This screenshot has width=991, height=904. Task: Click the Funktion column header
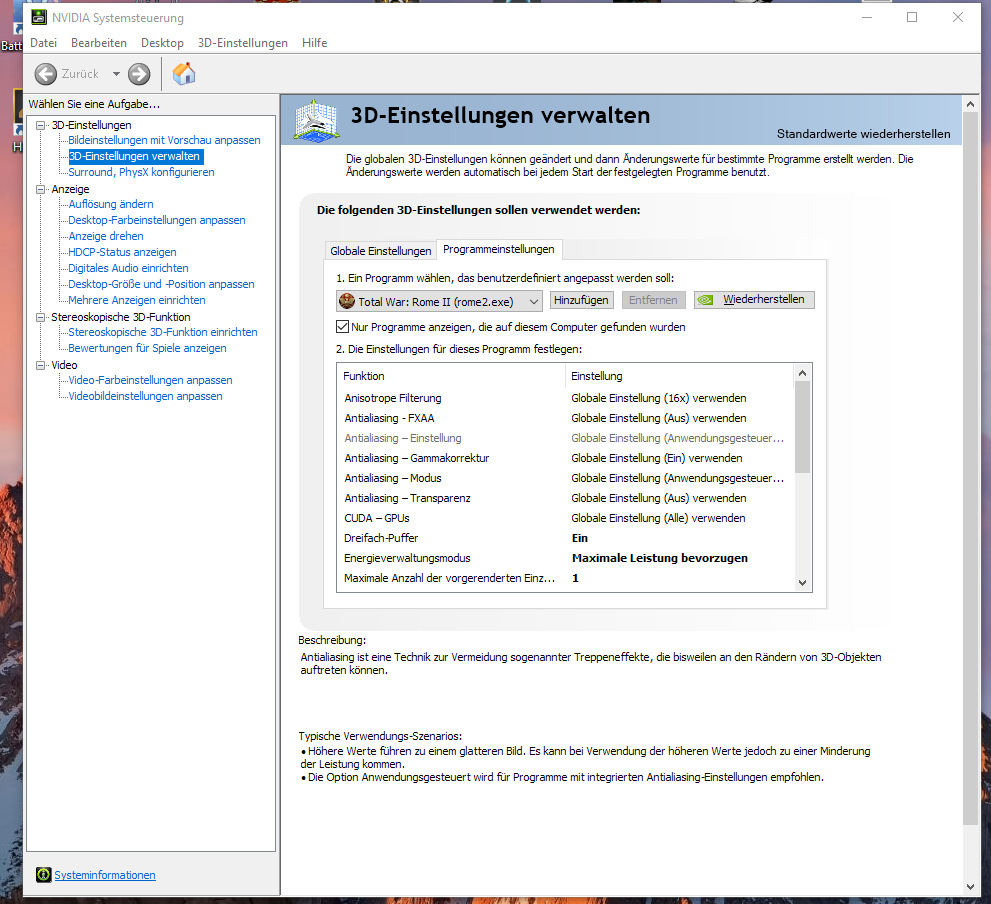tap(451, 376)
